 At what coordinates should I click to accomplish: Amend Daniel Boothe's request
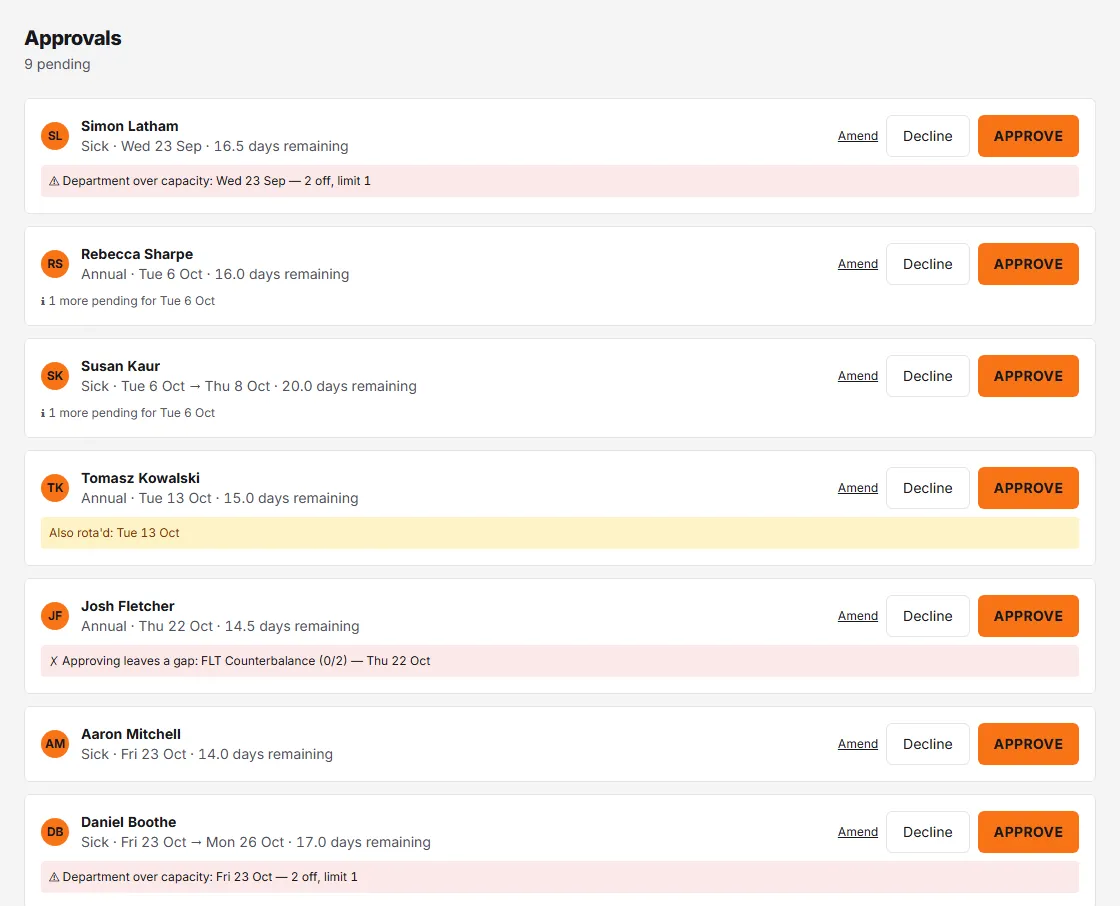coord(858,832)
